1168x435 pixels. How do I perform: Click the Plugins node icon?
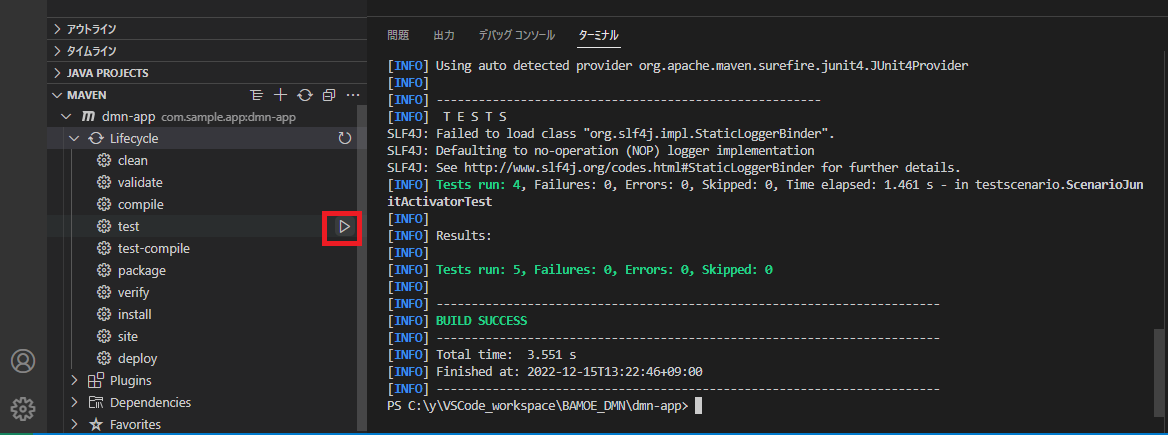click(x=95, y=381)
